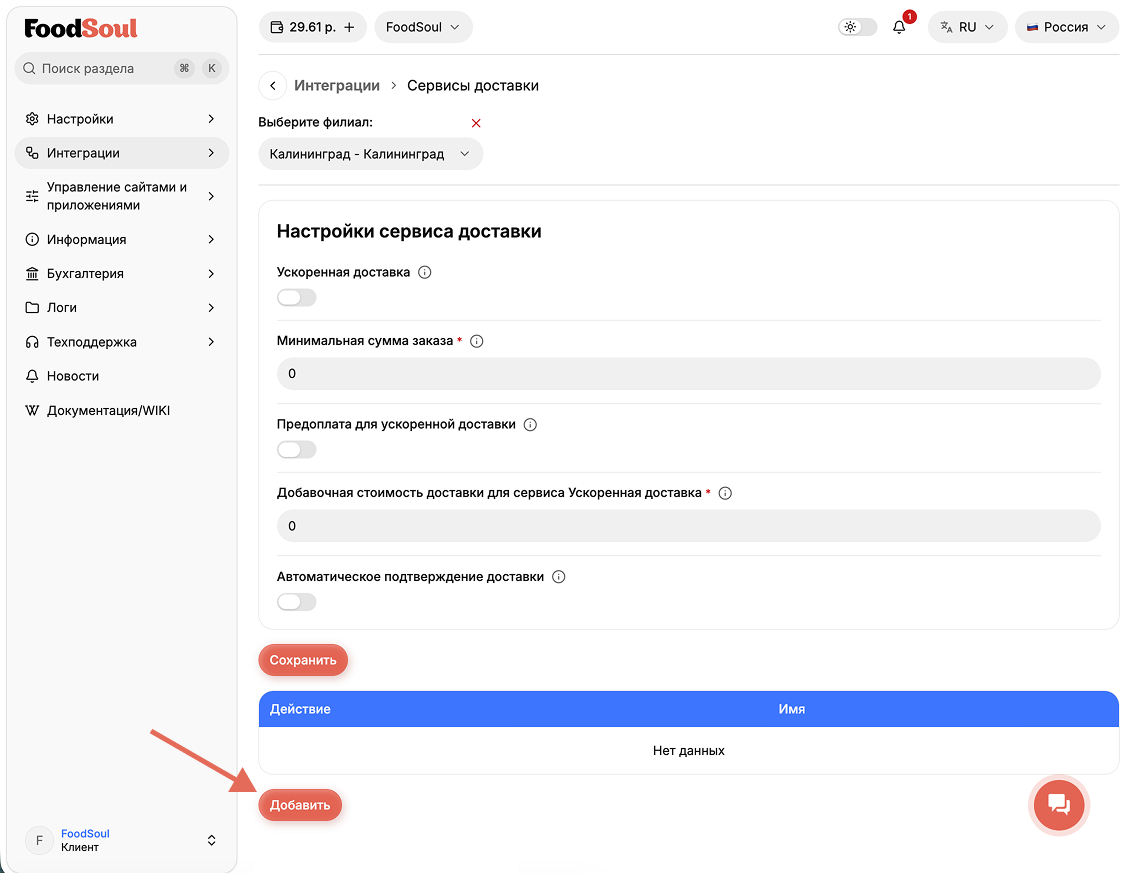Click the FoodSoul Клиент account name

pos(85,841)
